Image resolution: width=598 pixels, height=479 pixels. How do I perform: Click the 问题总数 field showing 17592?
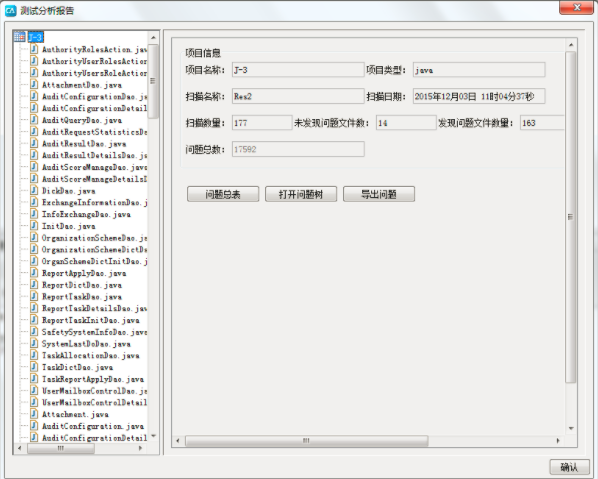[298, 149]
